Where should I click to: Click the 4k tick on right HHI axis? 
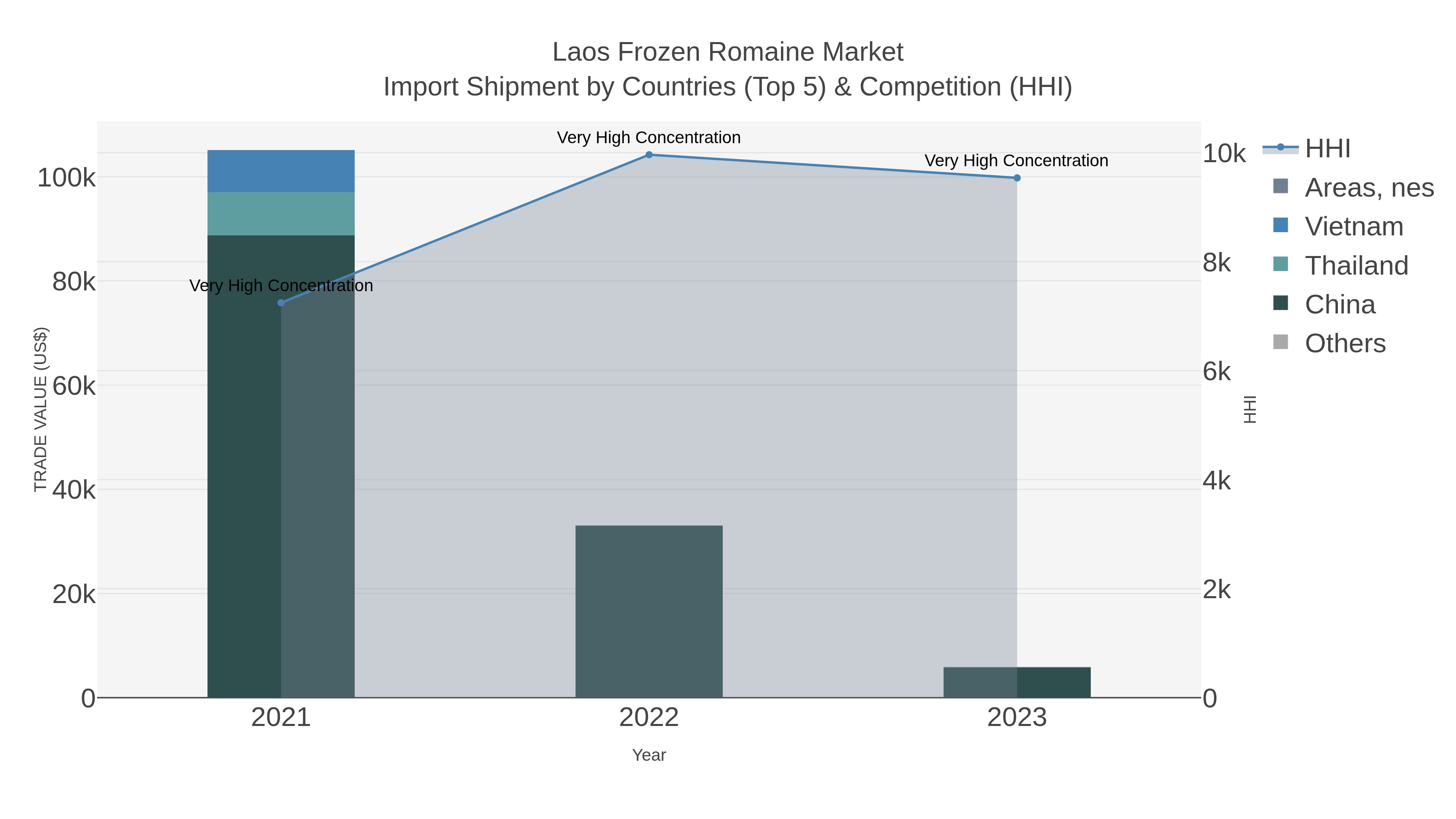pyautogui.click(x=1216, y=480)
